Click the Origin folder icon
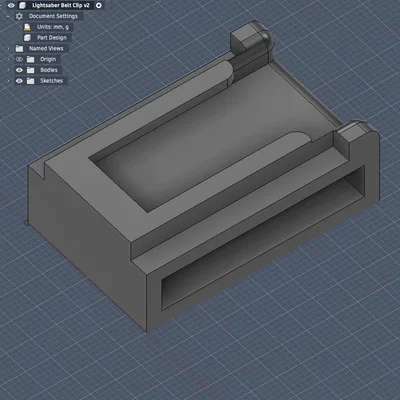The height and width of the screenshot is (400, 400). point(31,59)
